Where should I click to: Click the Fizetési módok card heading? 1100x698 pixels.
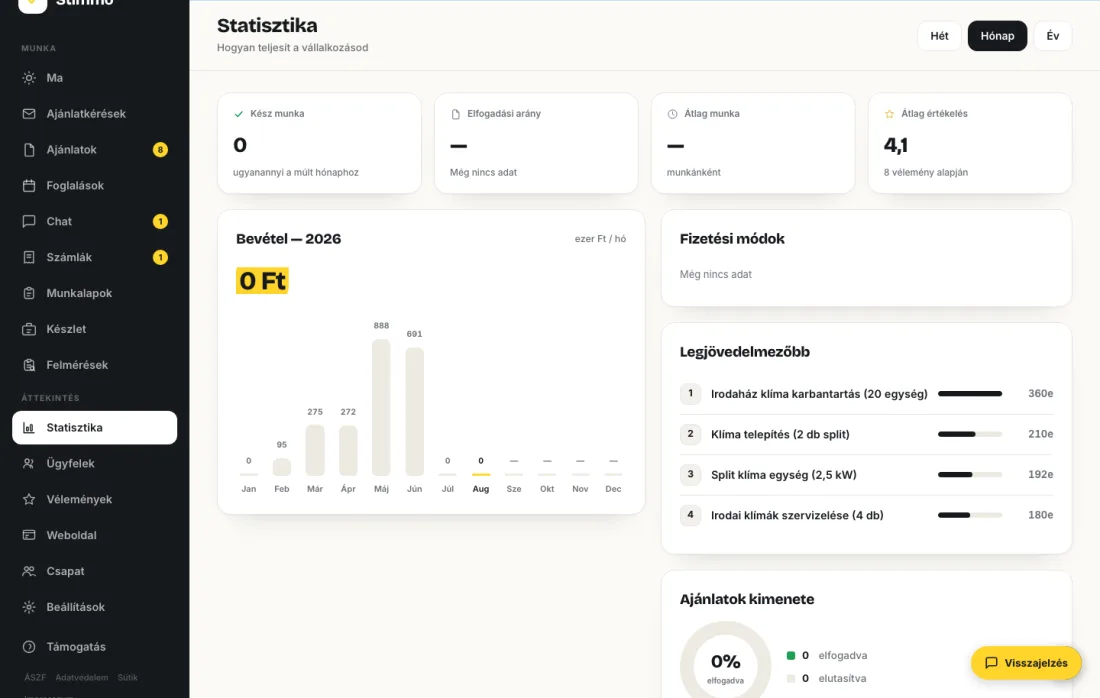point(732,239)
